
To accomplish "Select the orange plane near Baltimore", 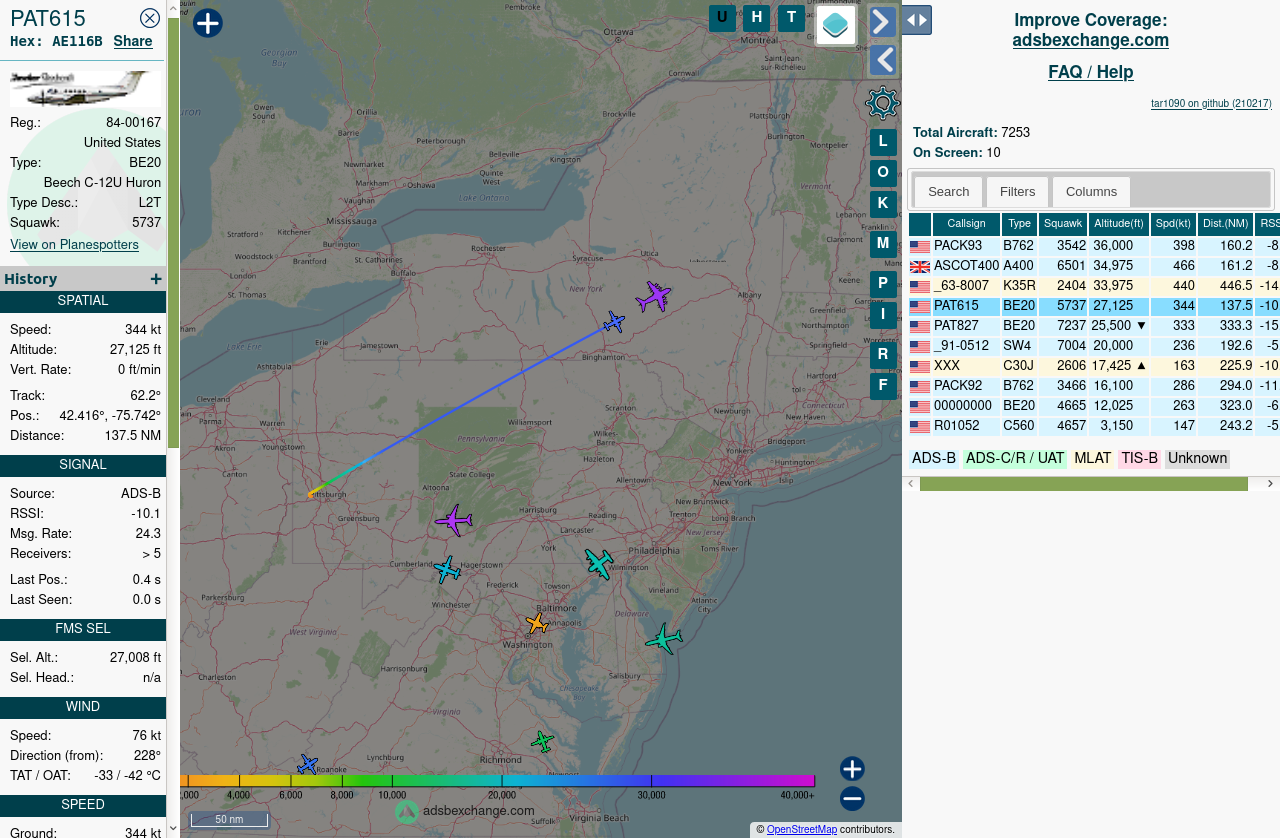I will click(x=538, y=624).
